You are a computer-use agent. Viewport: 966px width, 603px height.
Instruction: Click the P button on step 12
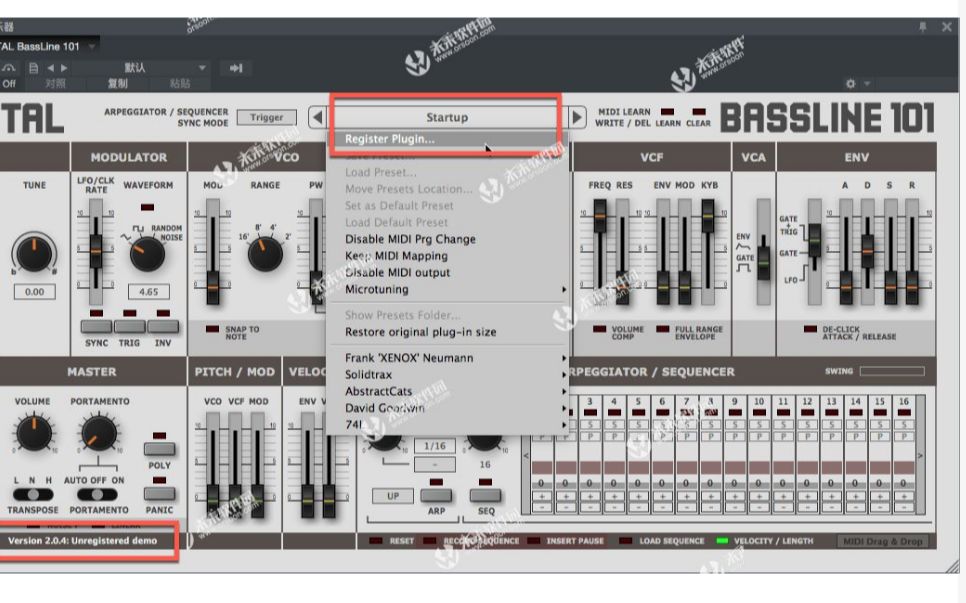[x=808, y=436]
